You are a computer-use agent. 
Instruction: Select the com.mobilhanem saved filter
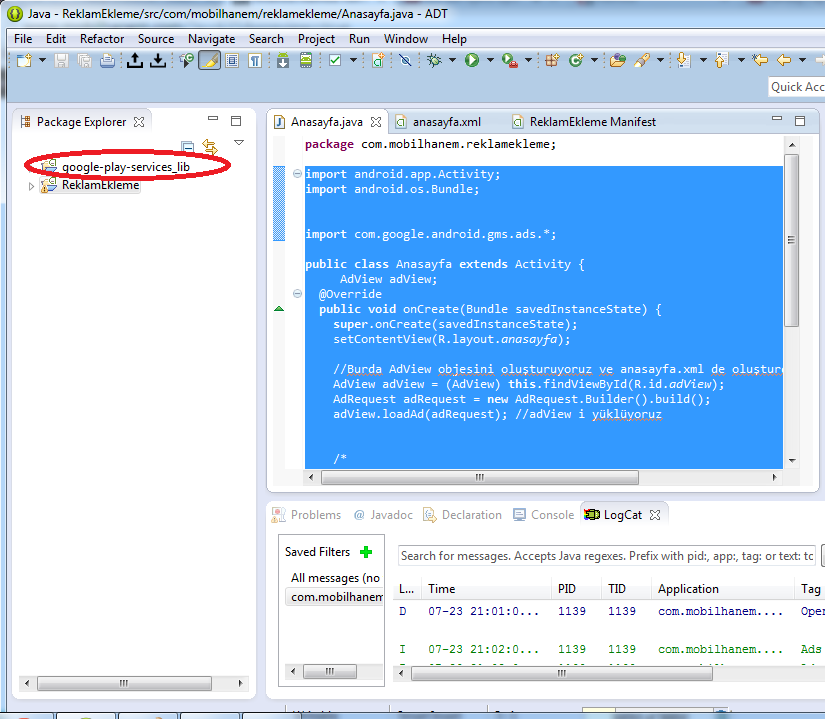tap(335, 597)
